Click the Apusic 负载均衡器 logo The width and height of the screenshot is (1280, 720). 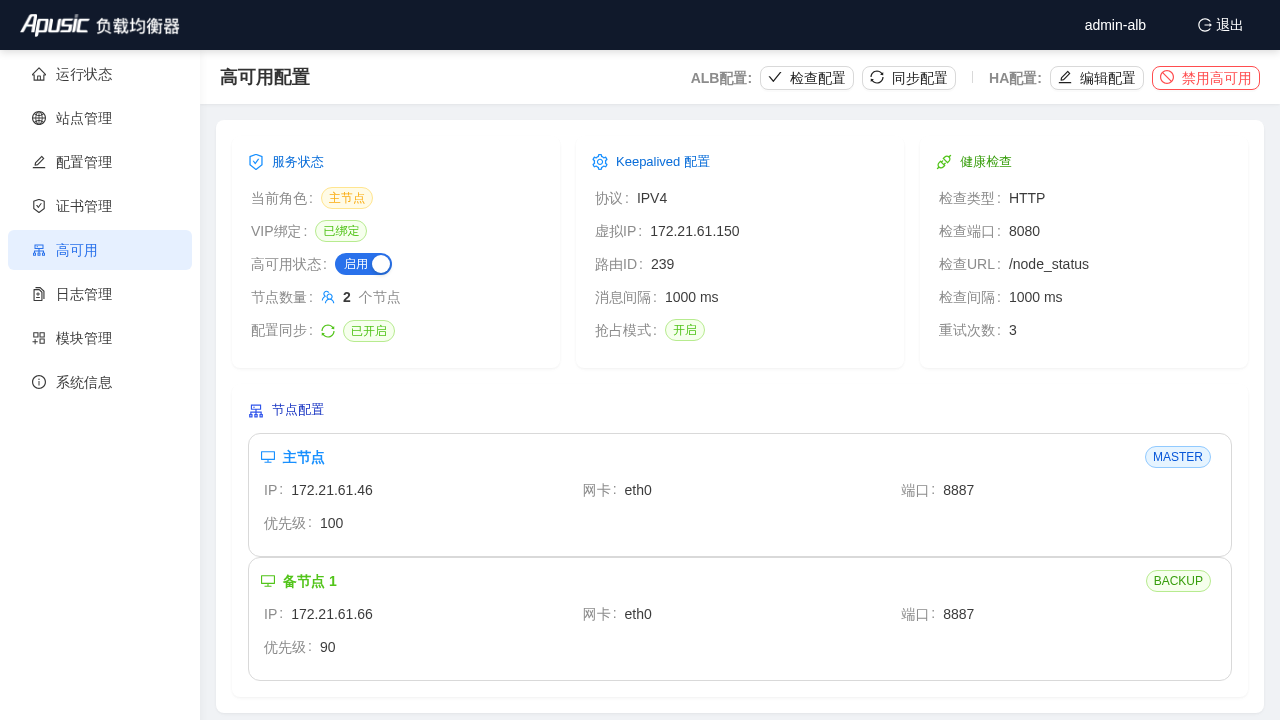coord(100,25)
